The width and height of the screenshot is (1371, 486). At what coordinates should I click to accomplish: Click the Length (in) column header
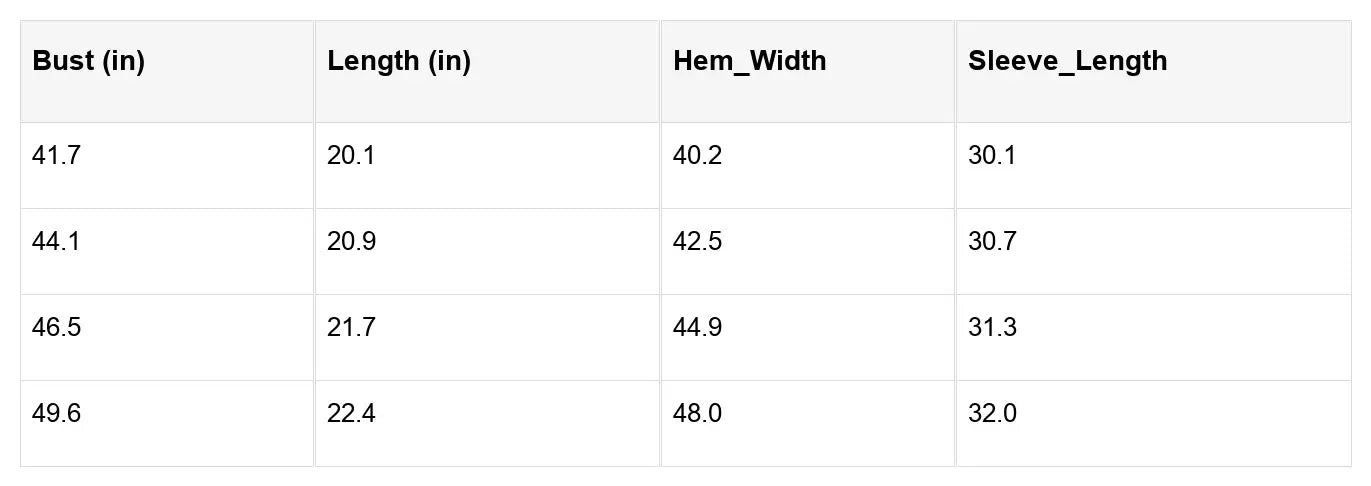click(399, 61)
